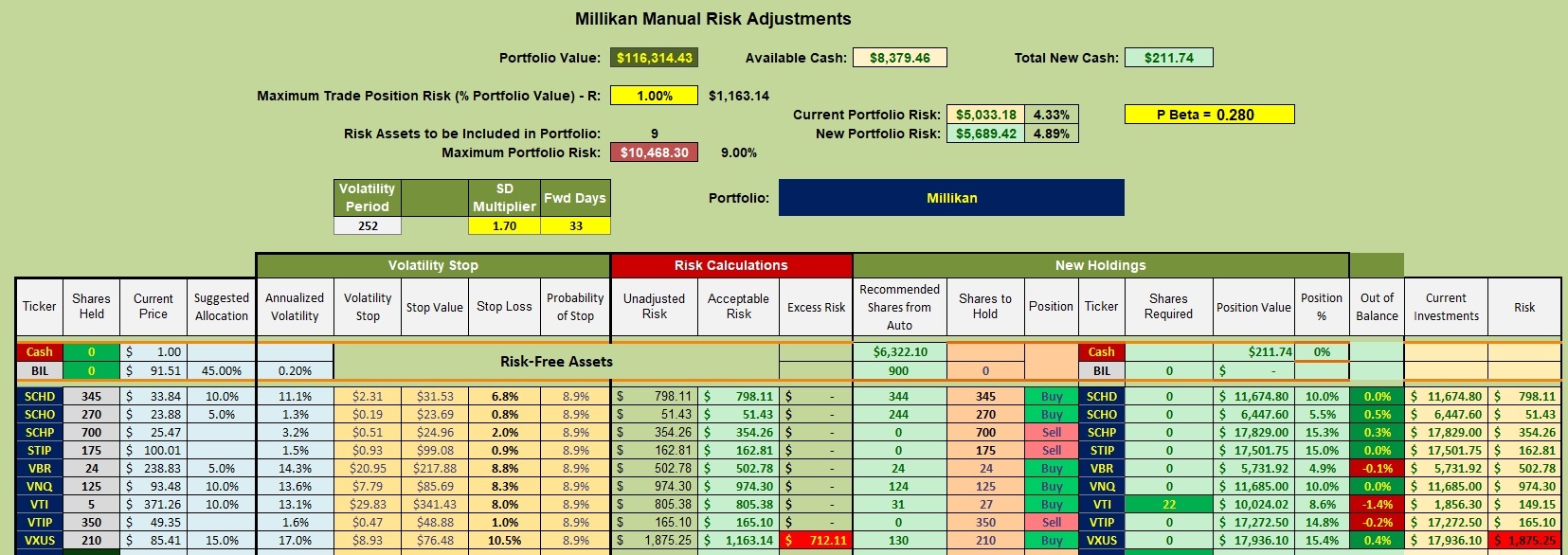Viewport: 1568px width, 555px height.
Task: Click the recommended cash value $6,322.10
Action: [899, 352]
